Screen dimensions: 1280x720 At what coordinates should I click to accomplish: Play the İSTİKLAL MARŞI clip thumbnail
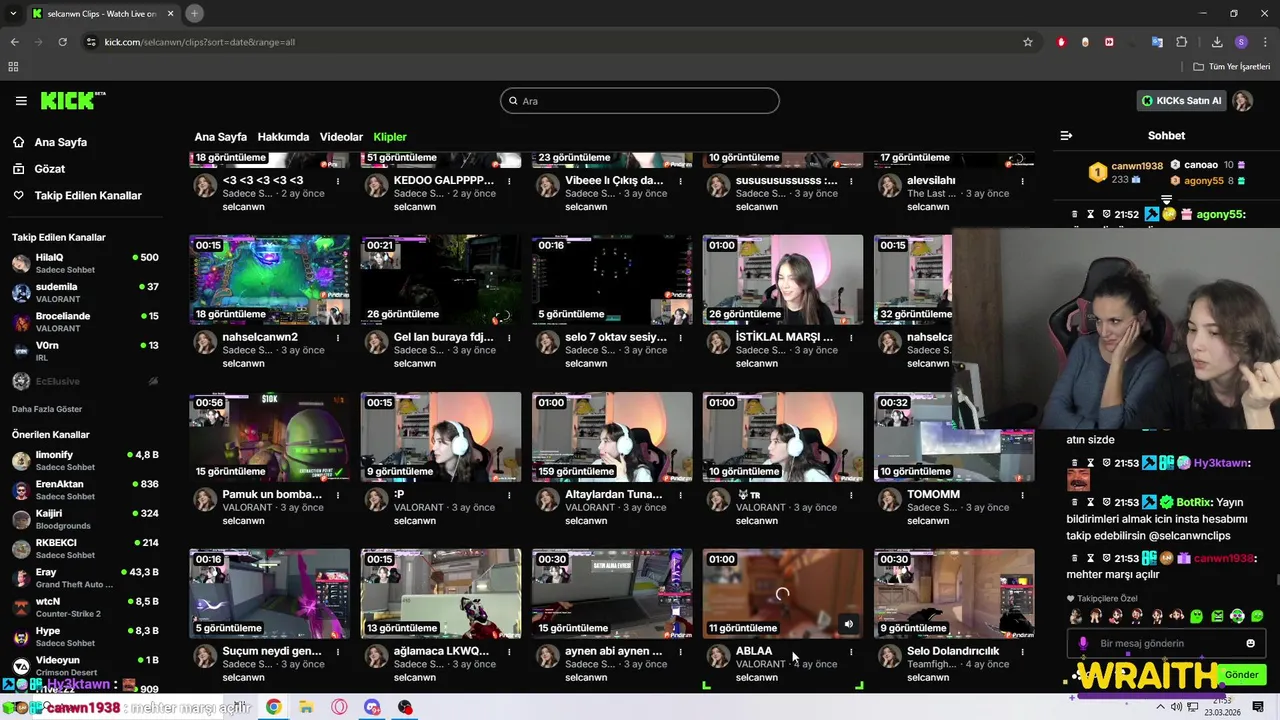coord(783,279)
